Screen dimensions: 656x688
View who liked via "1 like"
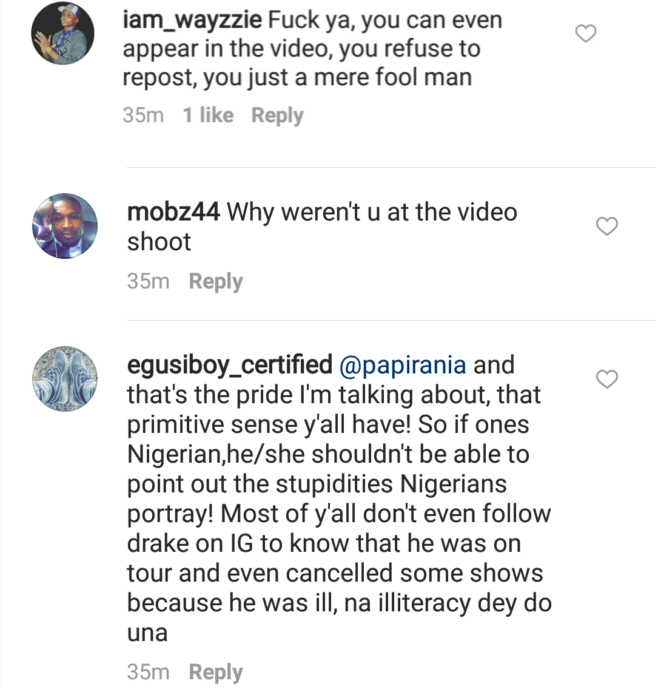click(x=208, y=115)
